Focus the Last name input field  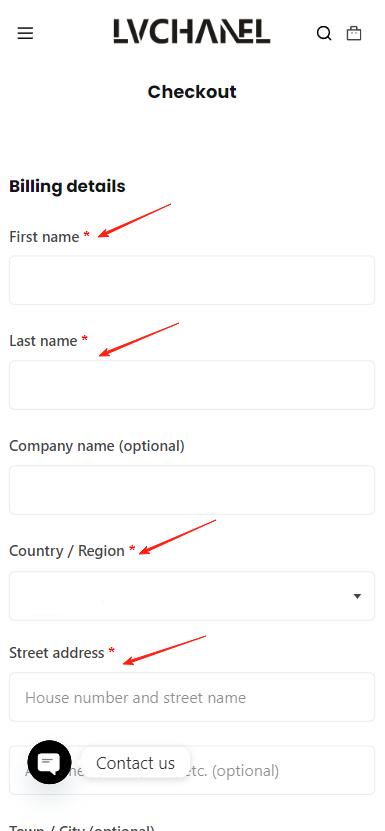[192, 385]
